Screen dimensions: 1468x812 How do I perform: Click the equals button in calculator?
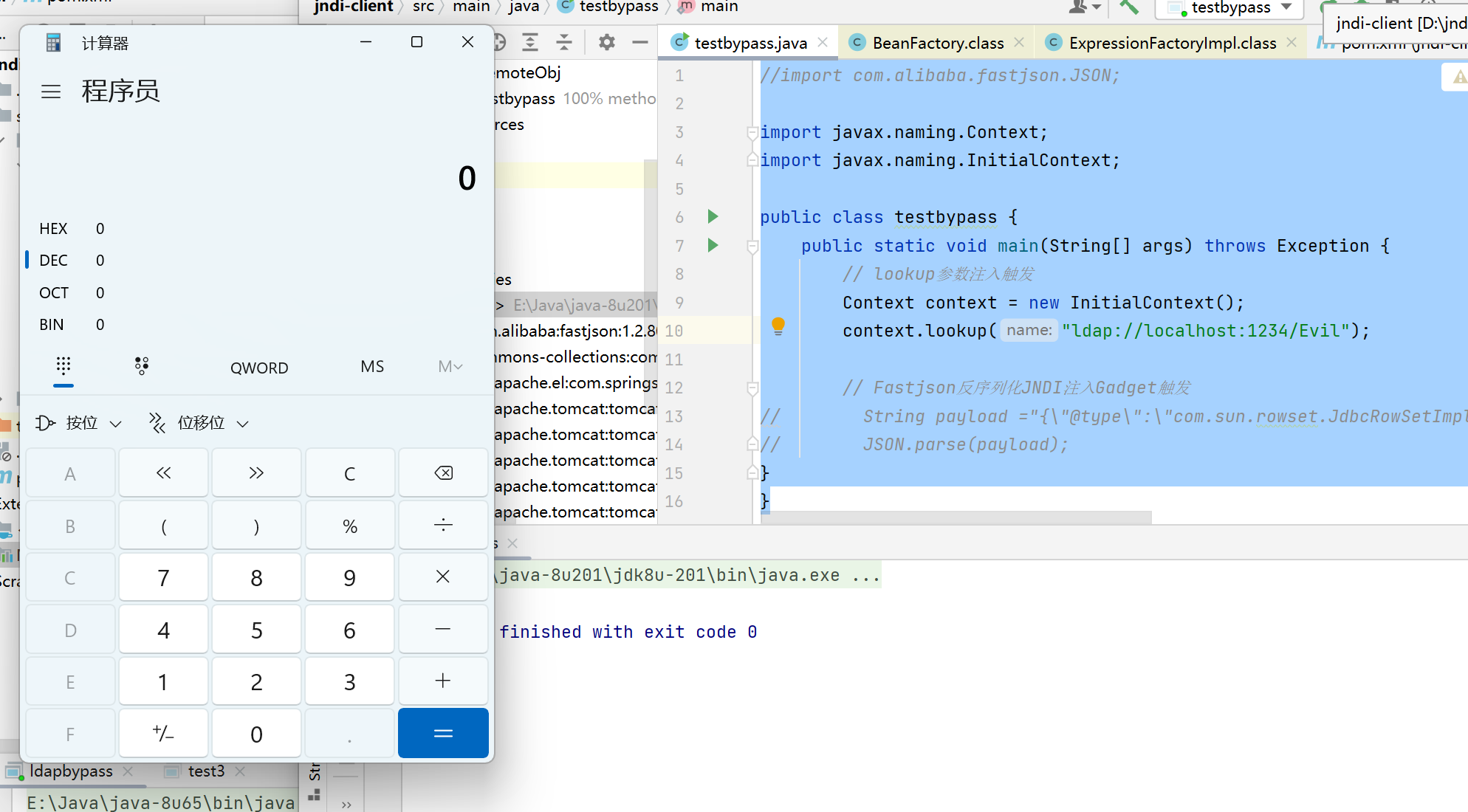coord(443,733)
